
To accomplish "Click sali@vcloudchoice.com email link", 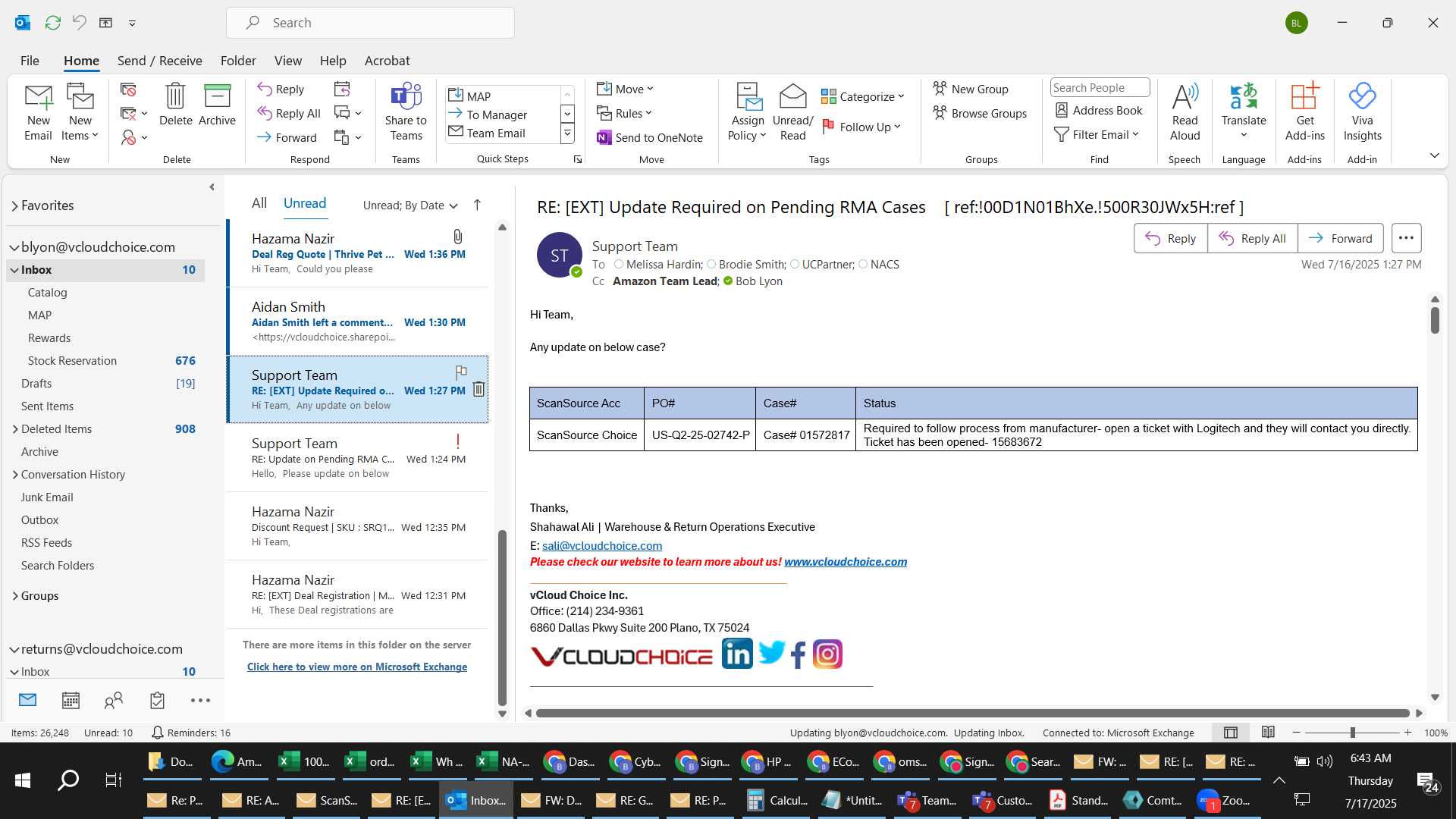I will (601, 546).
